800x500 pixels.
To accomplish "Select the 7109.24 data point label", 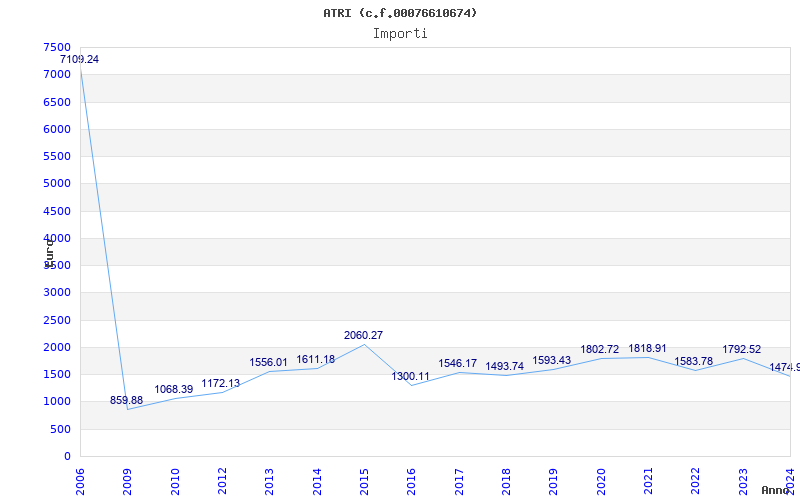I will coord(79,60).
